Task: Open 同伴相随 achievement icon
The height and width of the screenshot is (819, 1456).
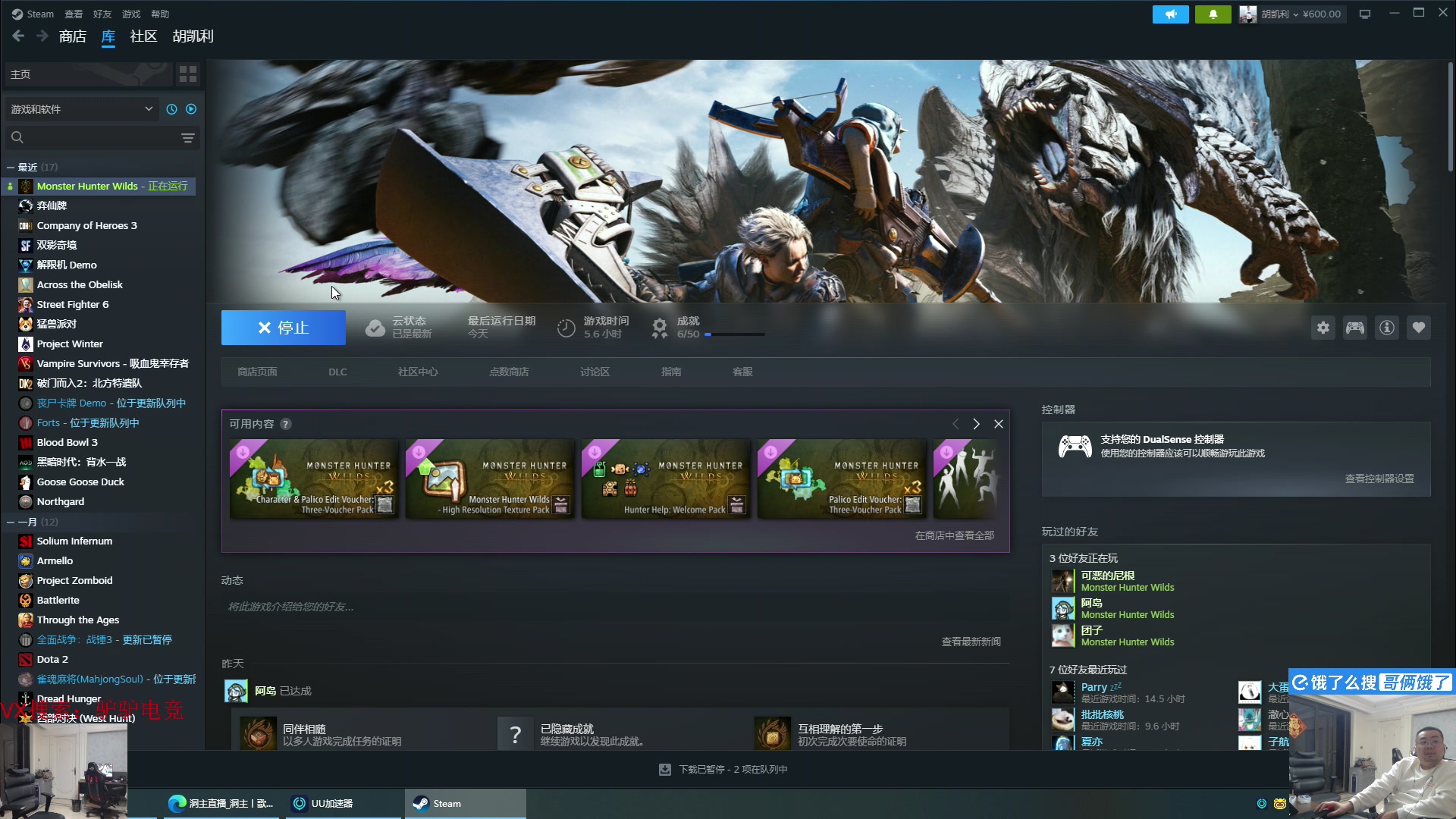Action: [x=258, y=734]
